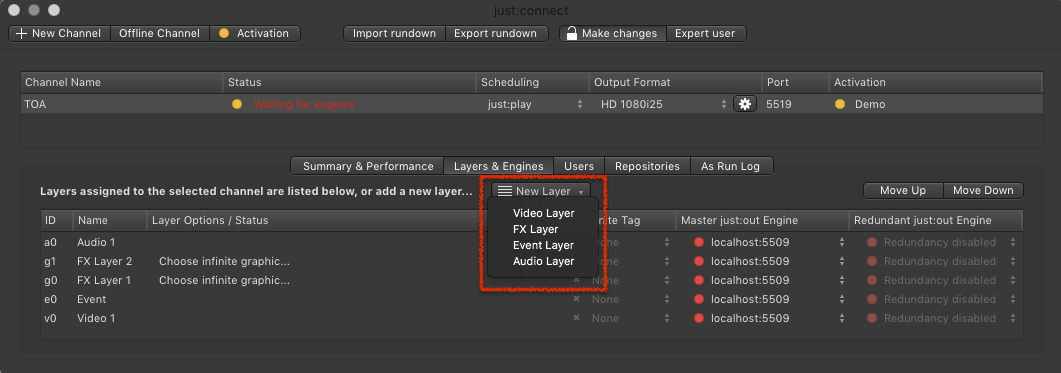This screenshot has height=373, width=1061.
Task: Switch to Summary & Performance tab
Action: pyautogui.click(x=367, y=166)
